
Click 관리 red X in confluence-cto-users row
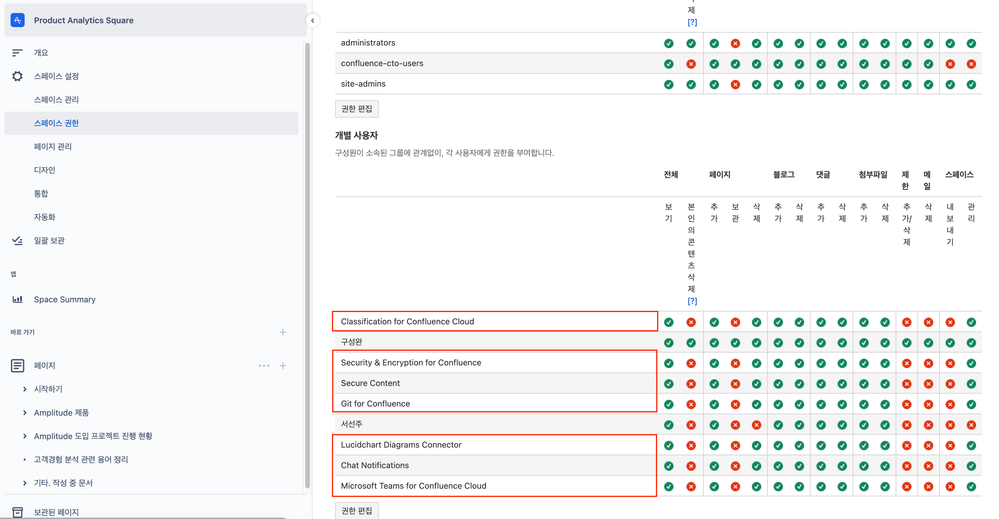click(971, 64)
